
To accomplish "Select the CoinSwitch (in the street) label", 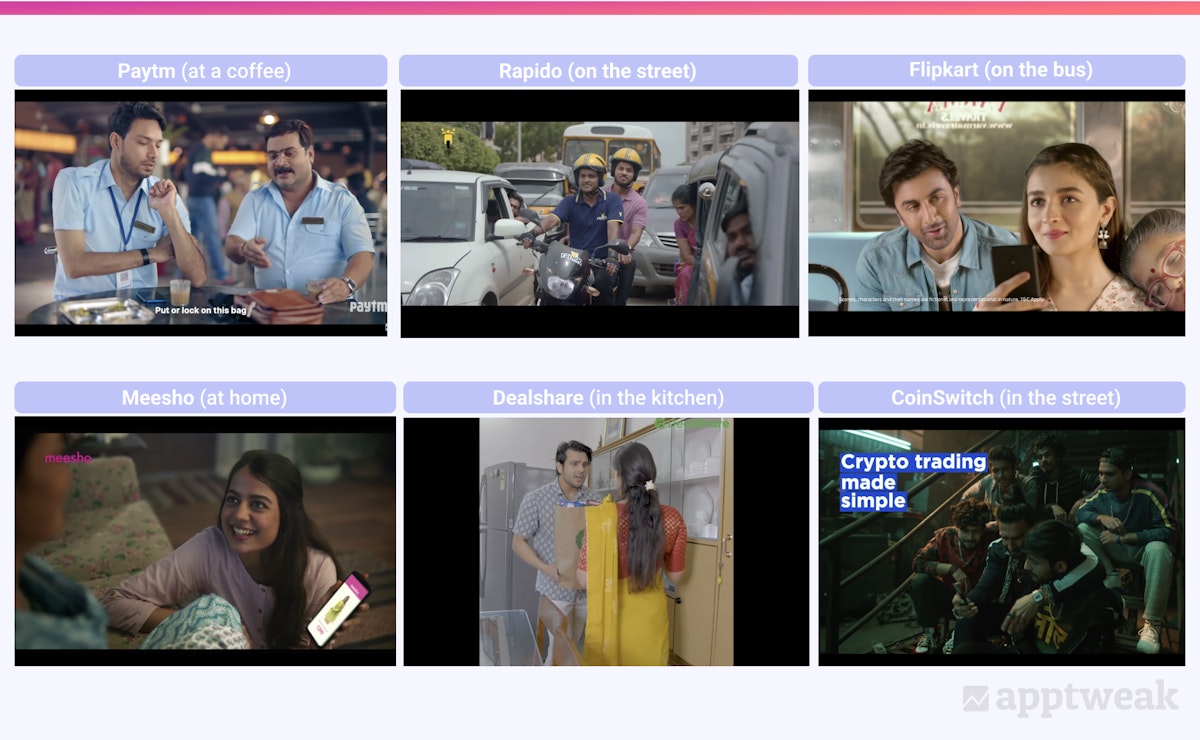I will coord(1001,398).
